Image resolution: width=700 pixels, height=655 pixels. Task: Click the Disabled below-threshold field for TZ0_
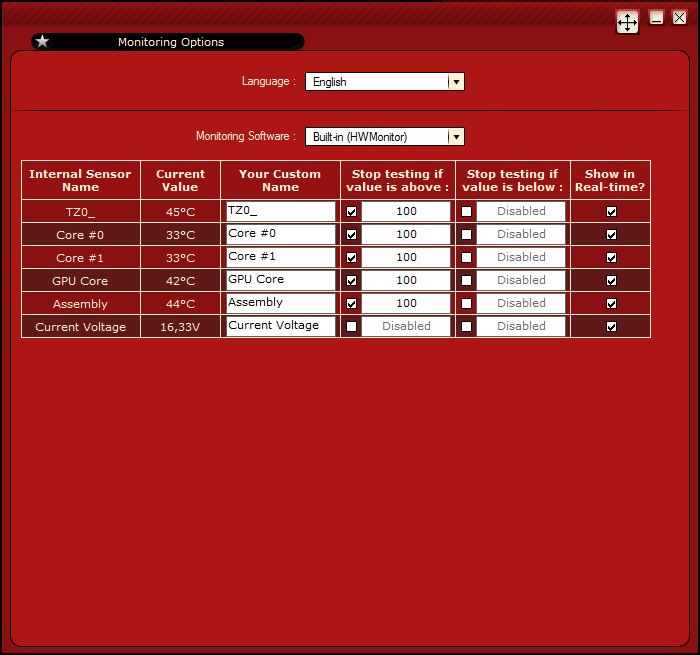(521, 211)
